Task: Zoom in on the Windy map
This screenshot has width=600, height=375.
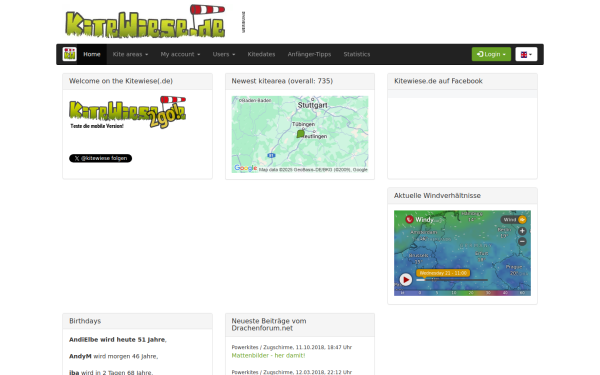Action: pyautogui.click(x=522, y=231)
